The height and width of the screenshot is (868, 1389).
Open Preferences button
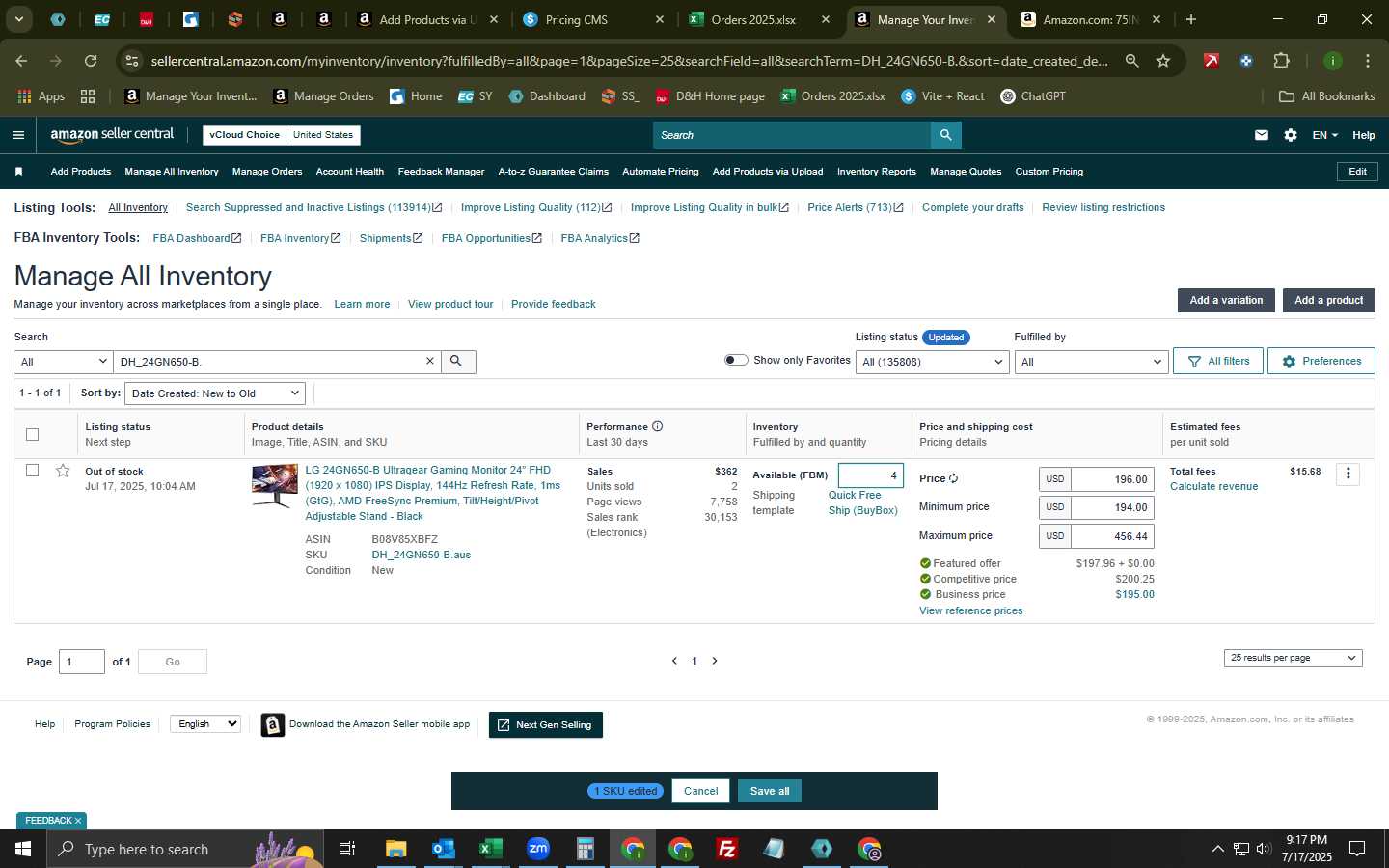(1321, 361)
